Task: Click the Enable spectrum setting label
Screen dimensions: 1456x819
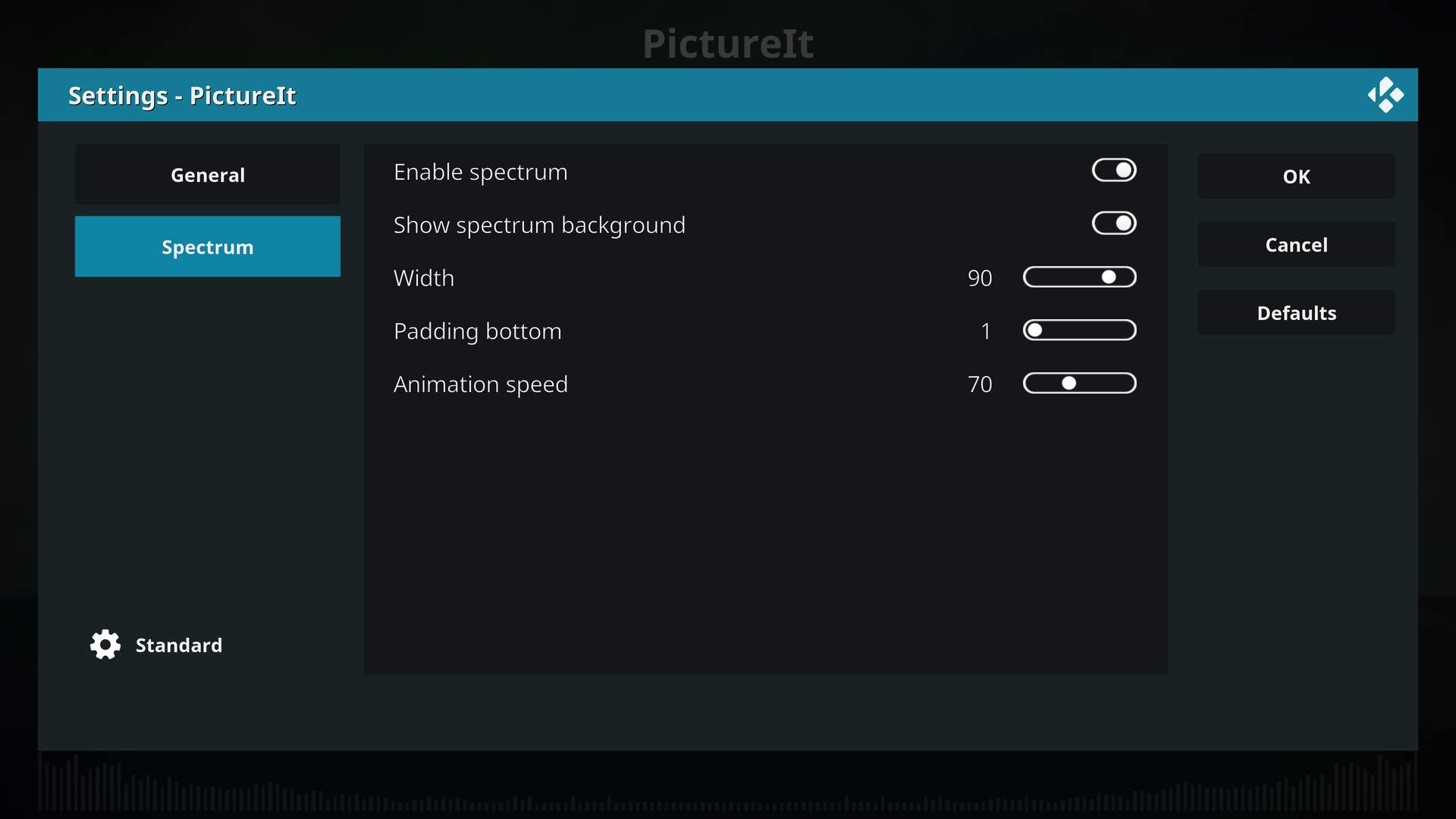Action: click(480, 172)
